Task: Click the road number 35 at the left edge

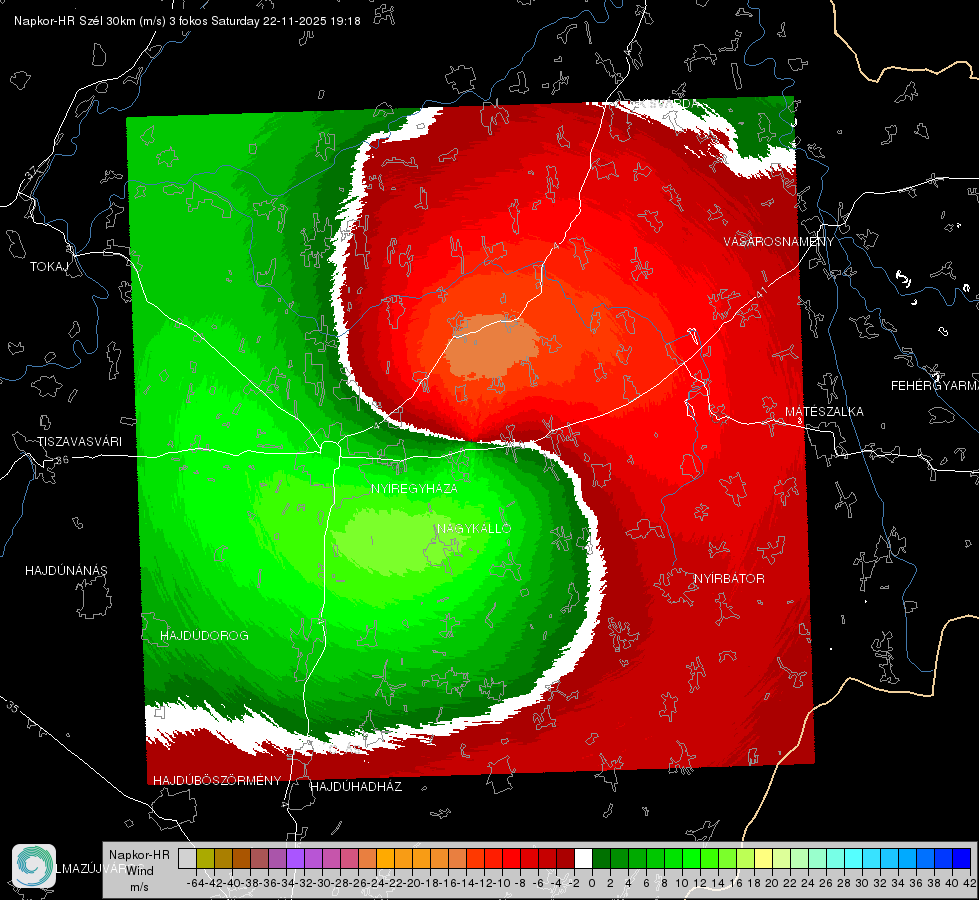Action: [12, 707]
